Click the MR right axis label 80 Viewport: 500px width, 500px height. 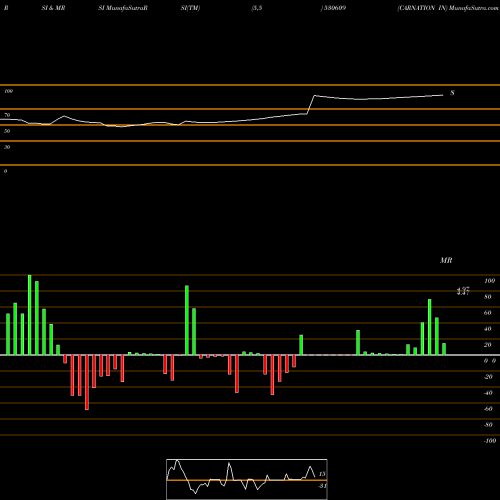488,297
